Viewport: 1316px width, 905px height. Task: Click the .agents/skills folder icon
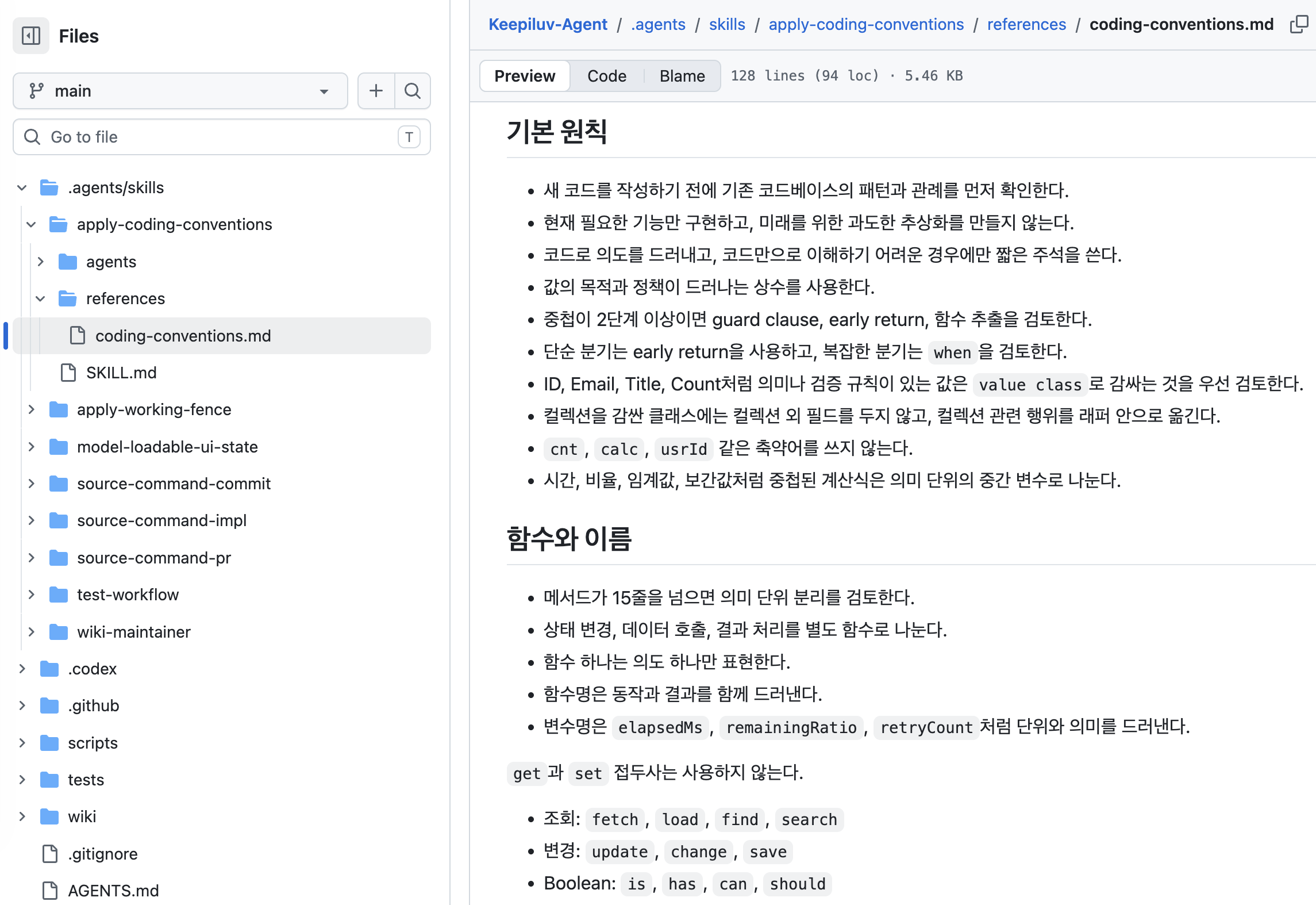tap(49, 187)
